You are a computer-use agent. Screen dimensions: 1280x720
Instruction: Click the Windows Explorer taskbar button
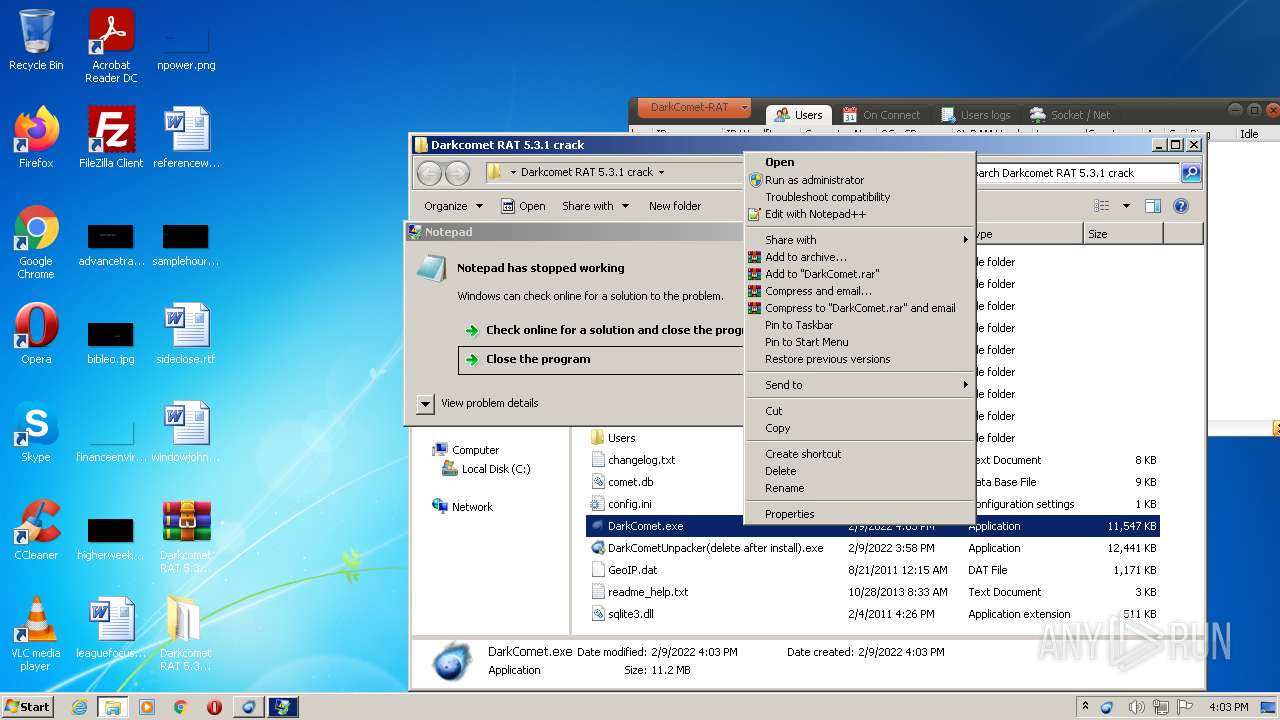pos(112,707)
